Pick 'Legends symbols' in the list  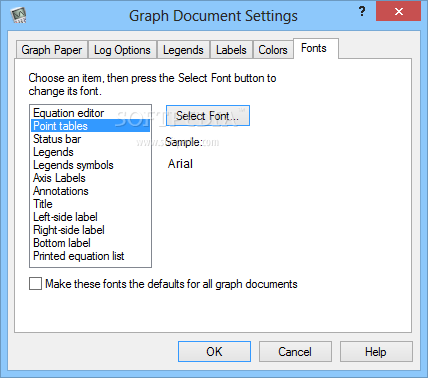click(x=90, y=165)
